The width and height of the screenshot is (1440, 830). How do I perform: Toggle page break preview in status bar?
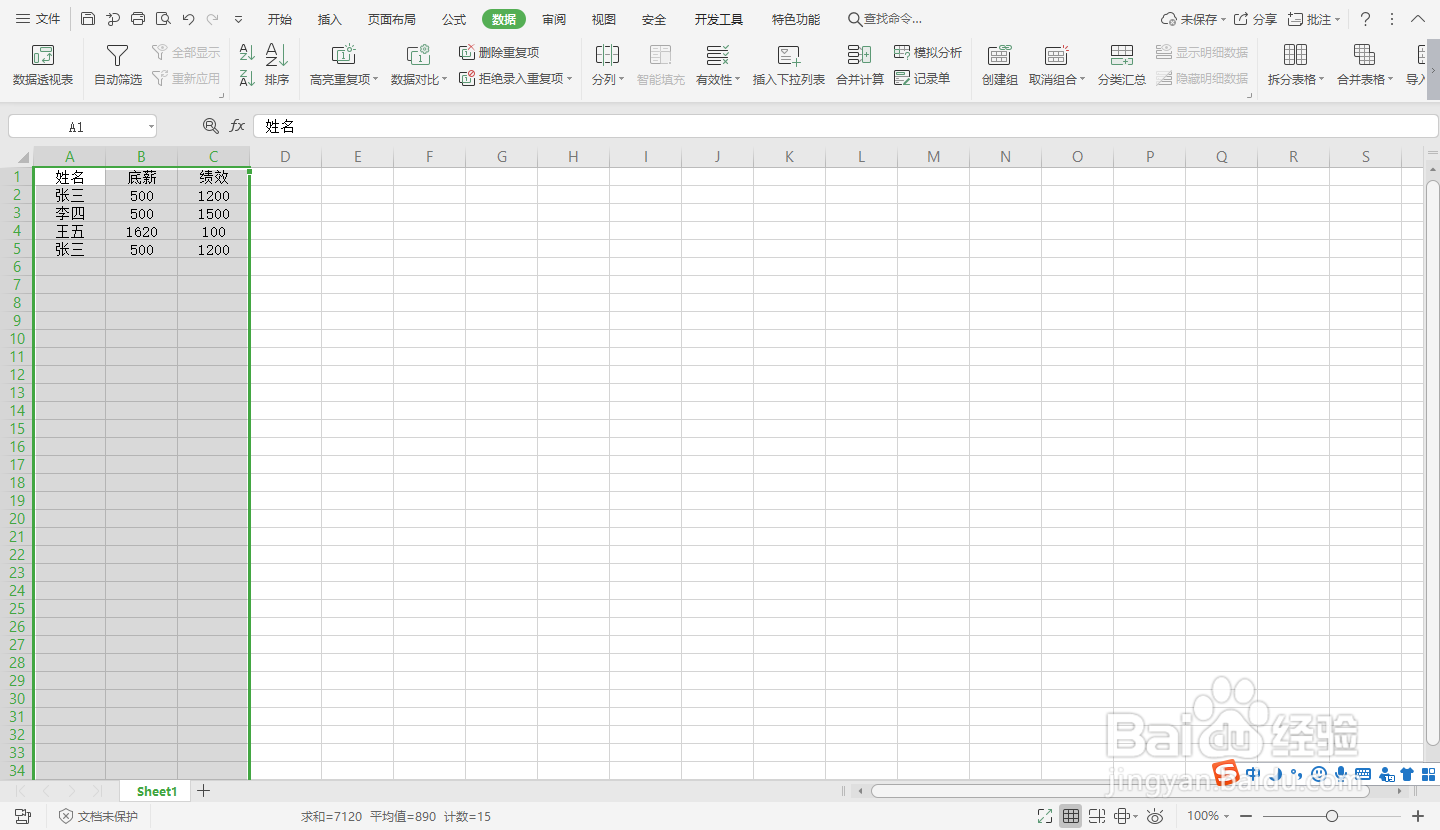coord(1097,816)
